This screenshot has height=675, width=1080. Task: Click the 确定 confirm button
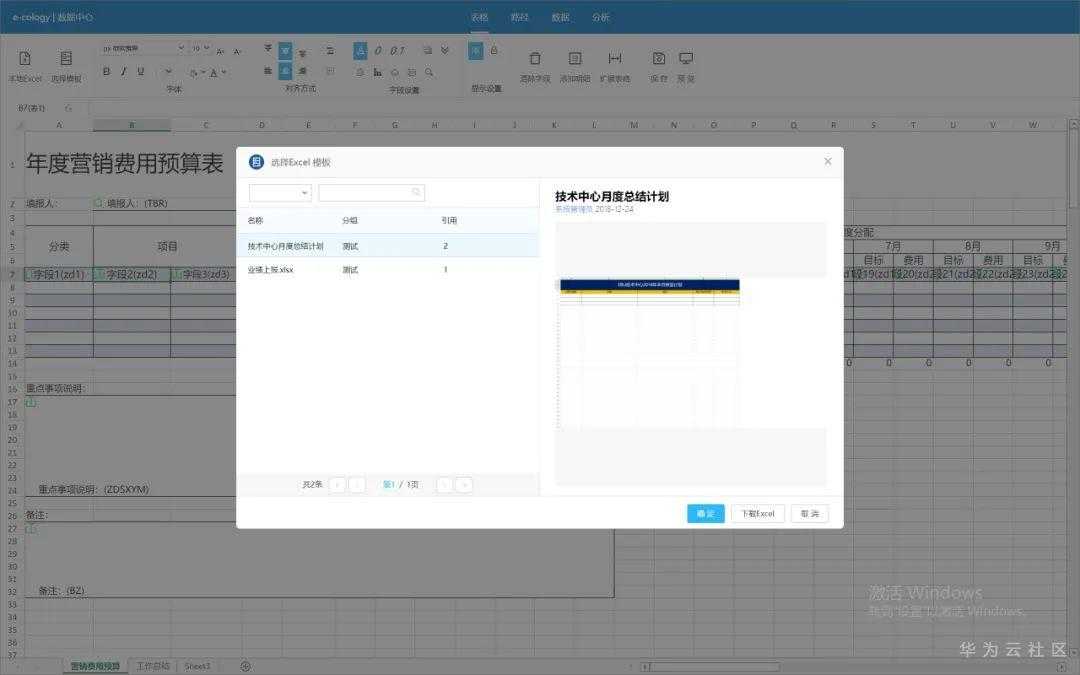[x=705, y=514]
